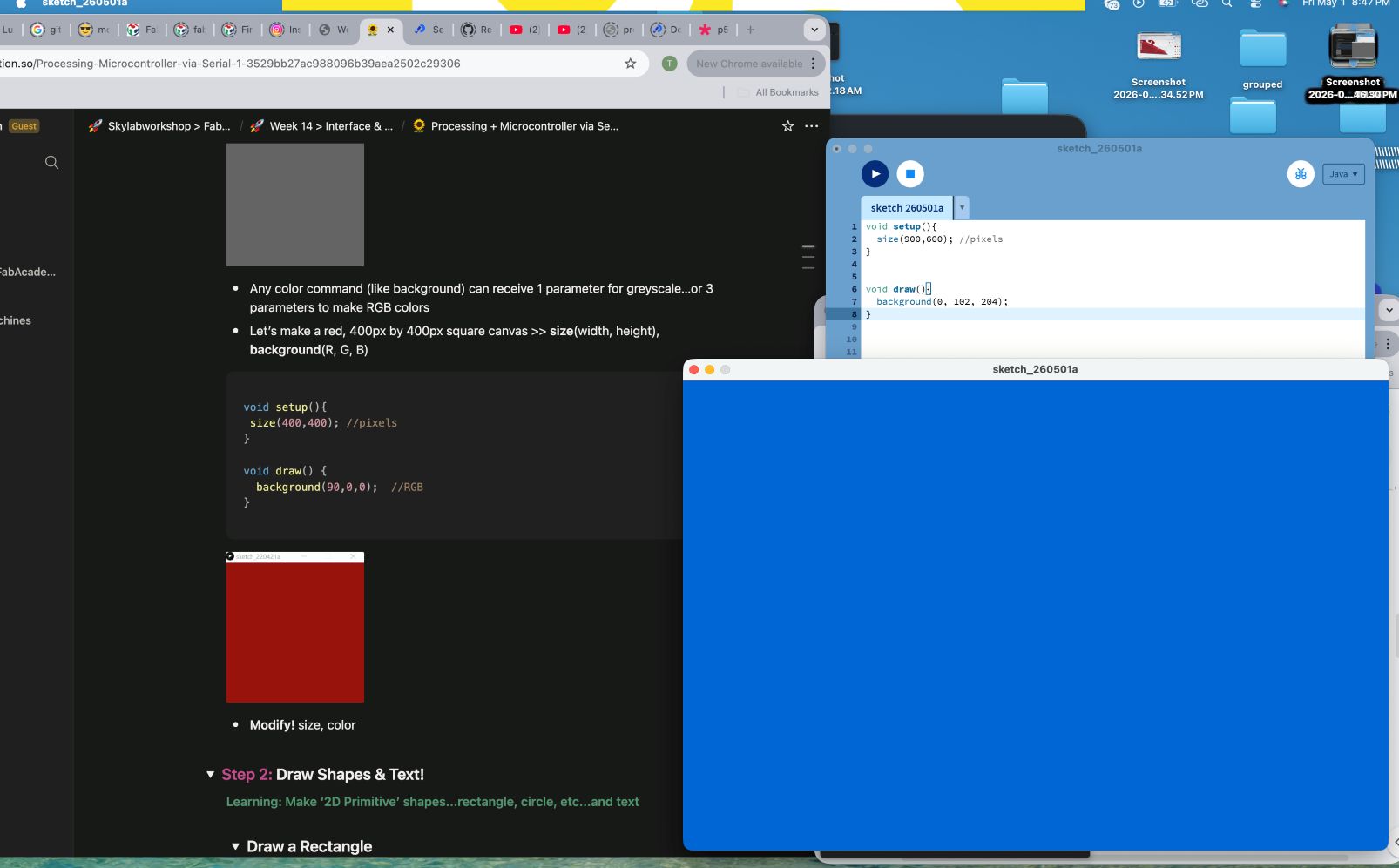Click the FabAcade... sidebar item in Notion
Screen dimensions: 1399x868
(28, 272)
